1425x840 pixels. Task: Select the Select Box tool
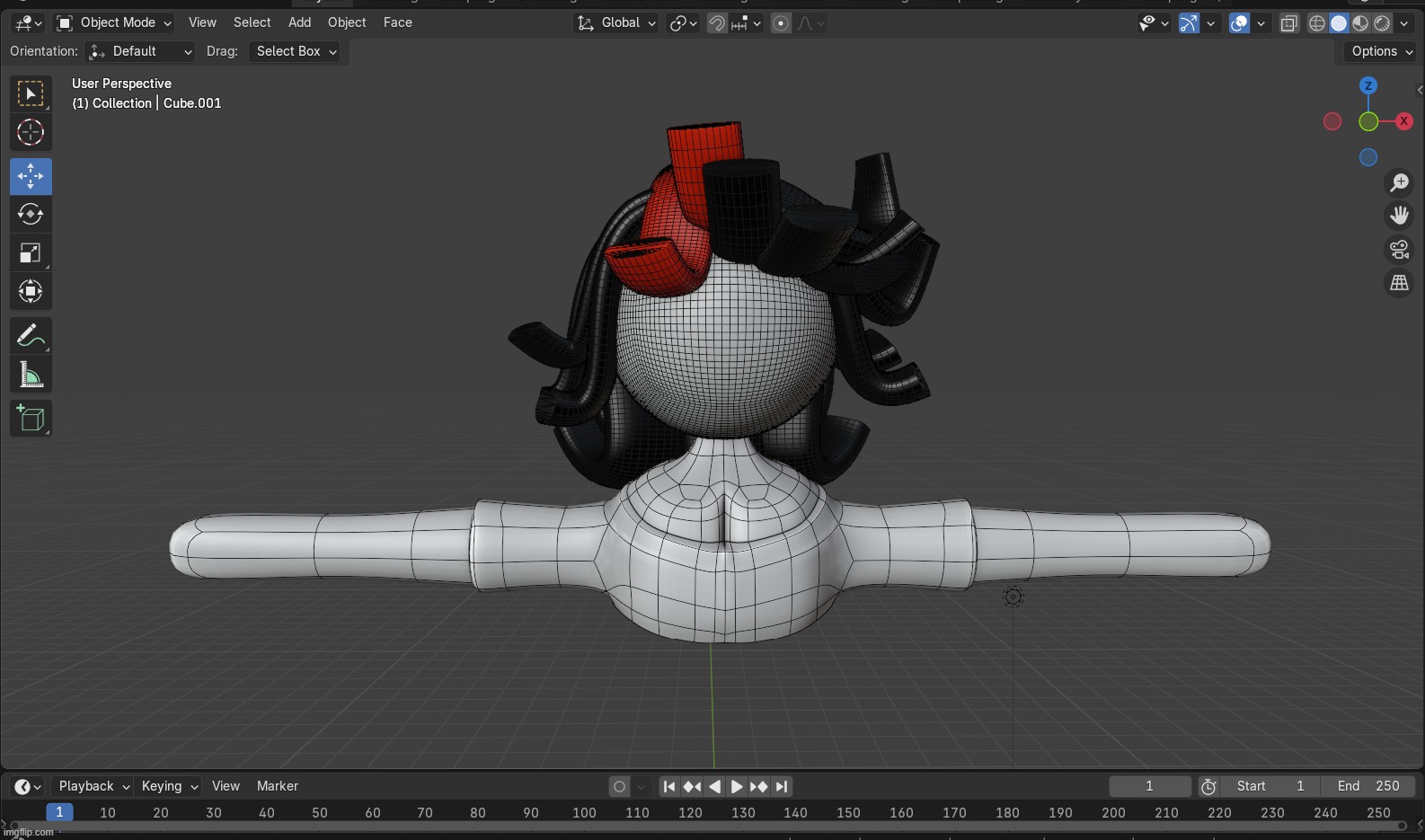click(31, 94)
